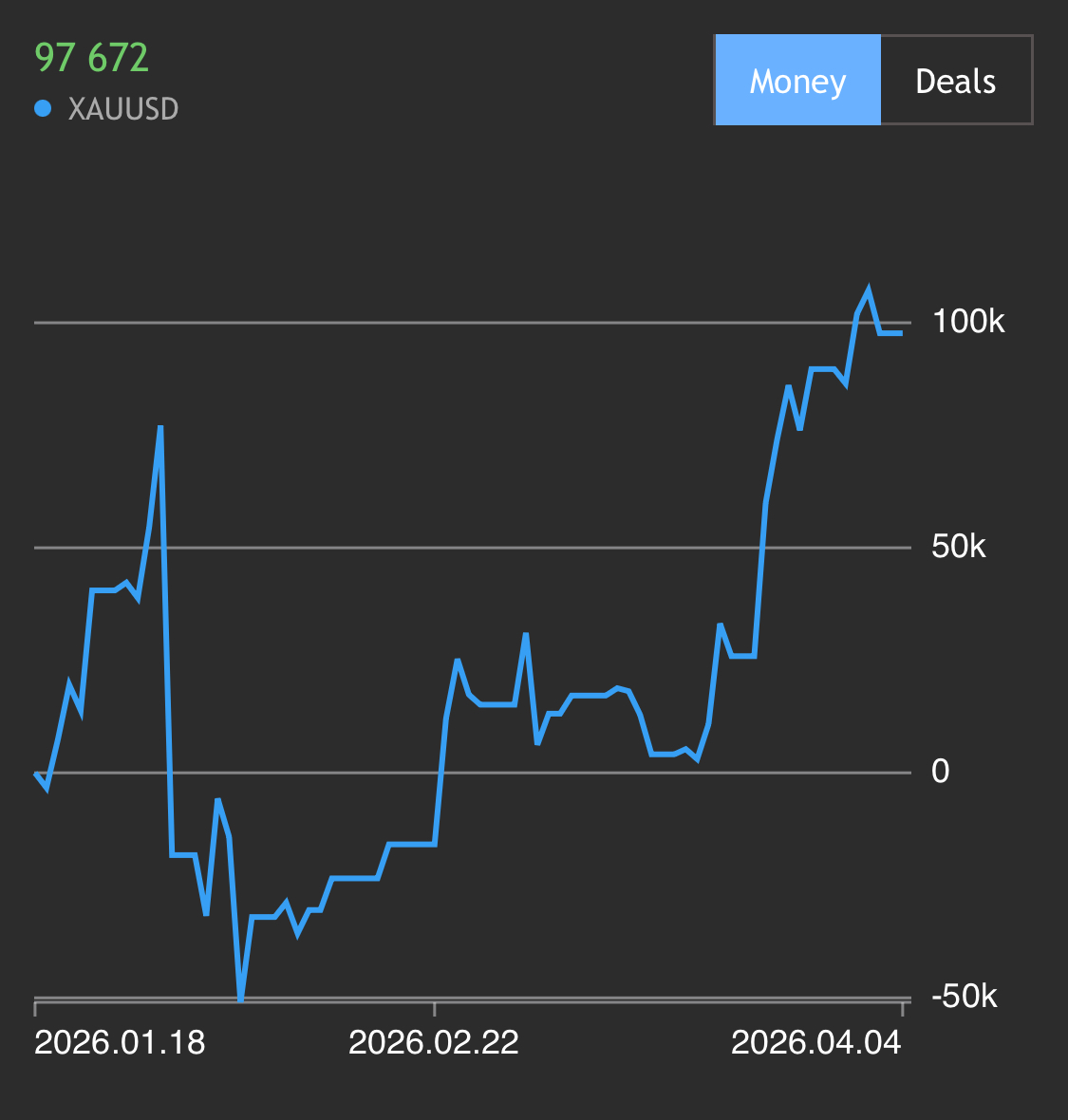Click the 0 y-axis label
The width and height of the screenshot is (1068, 1120).
point(940,772)
